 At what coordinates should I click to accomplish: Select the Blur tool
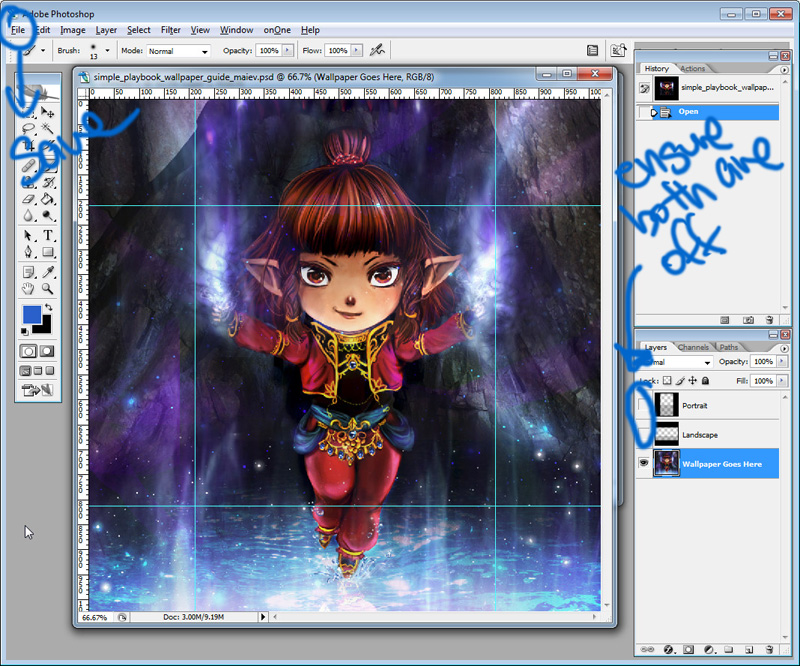tap(28, 216)
